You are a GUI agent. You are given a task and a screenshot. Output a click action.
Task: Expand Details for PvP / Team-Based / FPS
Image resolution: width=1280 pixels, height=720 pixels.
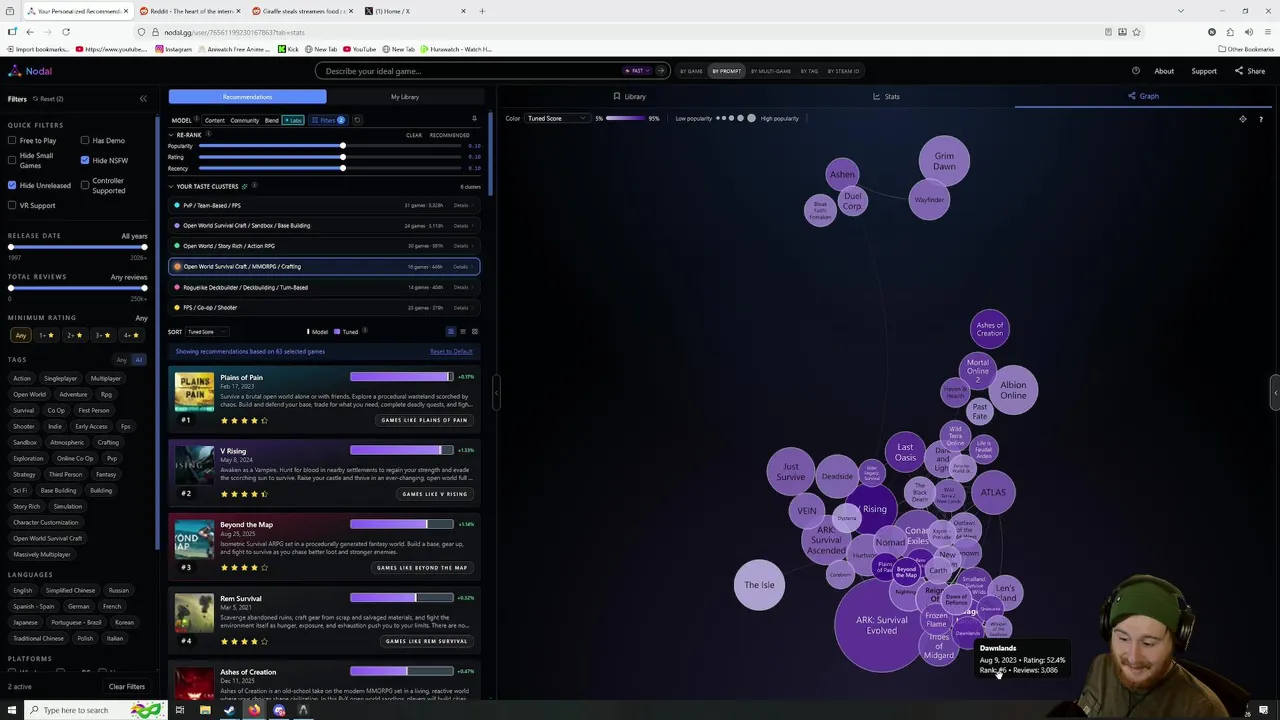tap(461, 205)
